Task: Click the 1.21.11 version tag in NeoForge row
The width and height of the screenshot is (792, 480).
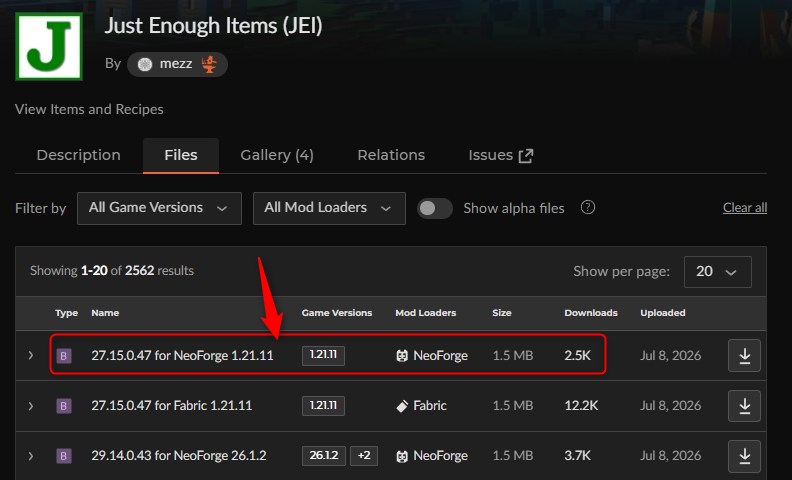Action: click(323, 355)
